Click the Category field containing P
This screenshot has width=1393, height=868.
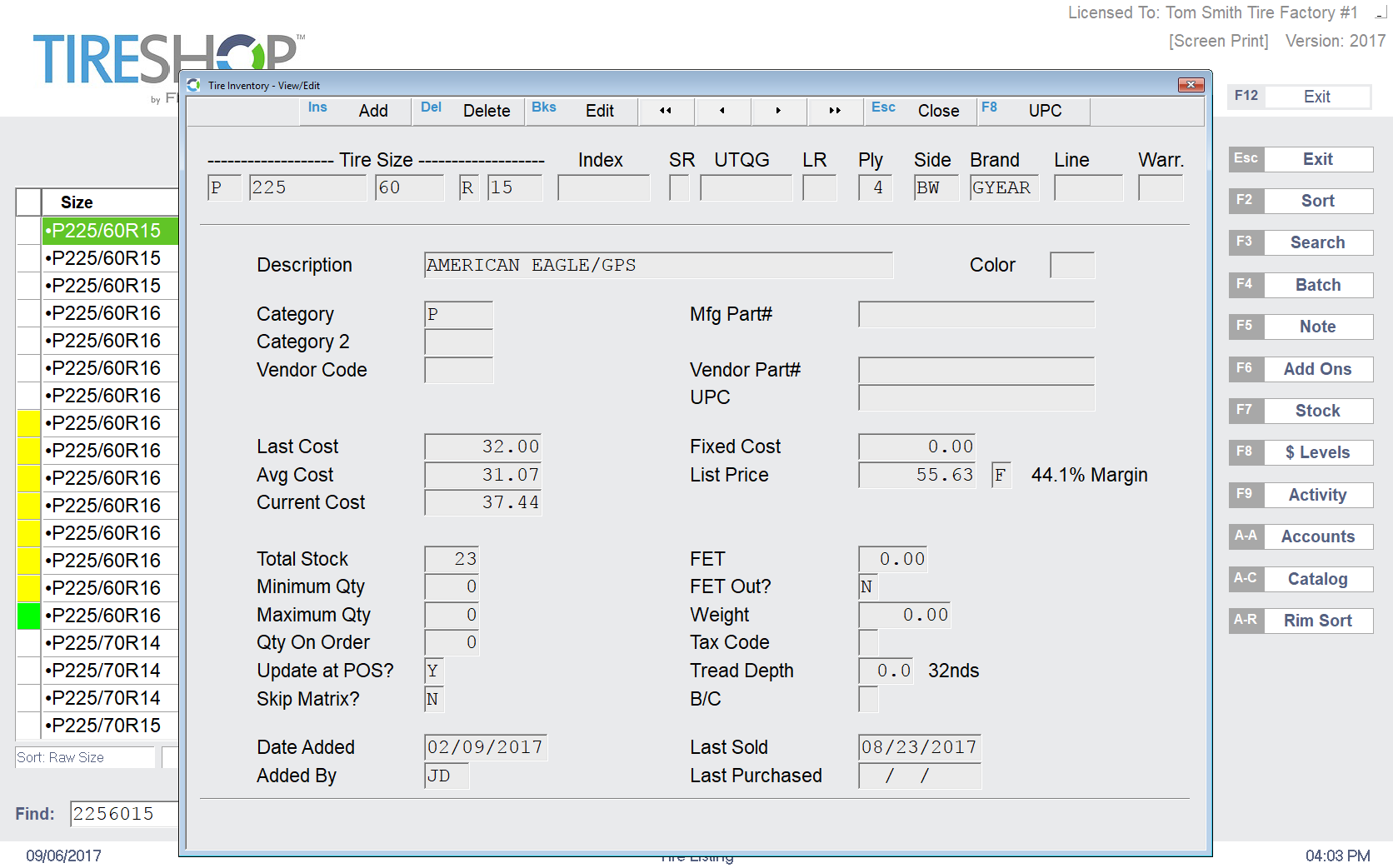tap(458, 314)
